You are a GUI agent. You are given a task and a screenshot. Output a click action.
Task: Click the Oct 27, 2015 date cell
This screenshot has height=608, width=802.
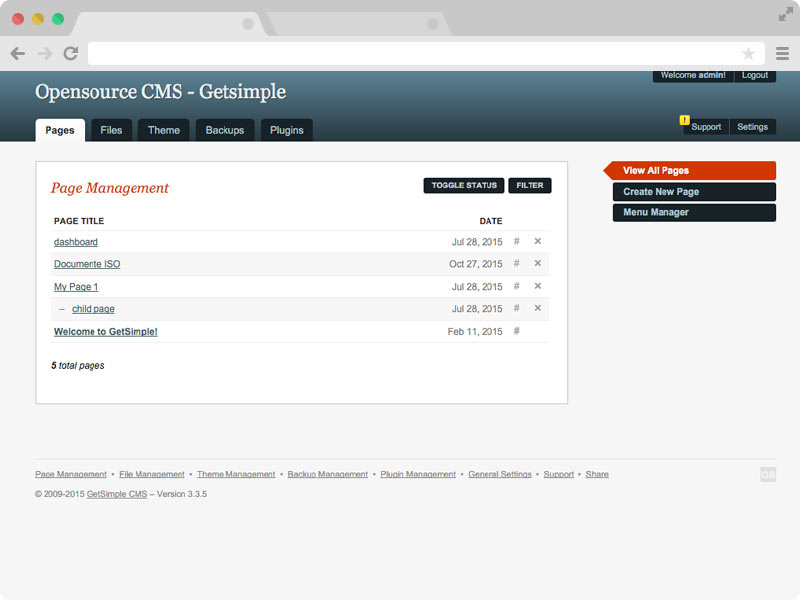pyautogui.click(x=476, y=264)
